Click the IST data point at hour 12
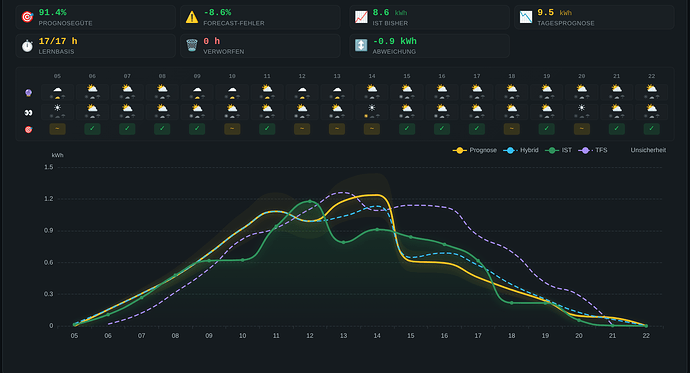 [x=310, y=201]
